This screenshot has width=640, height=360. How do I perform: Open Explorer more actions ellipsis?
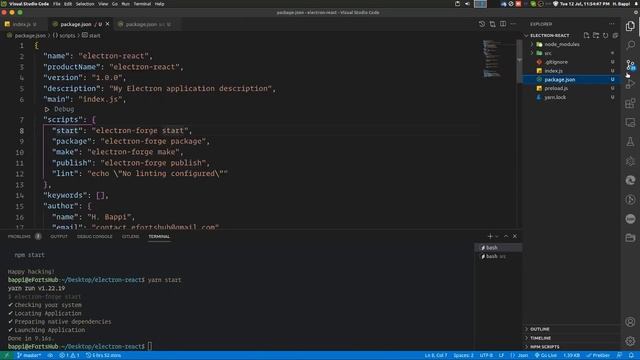pyautogui.click(x=611, y=24)
